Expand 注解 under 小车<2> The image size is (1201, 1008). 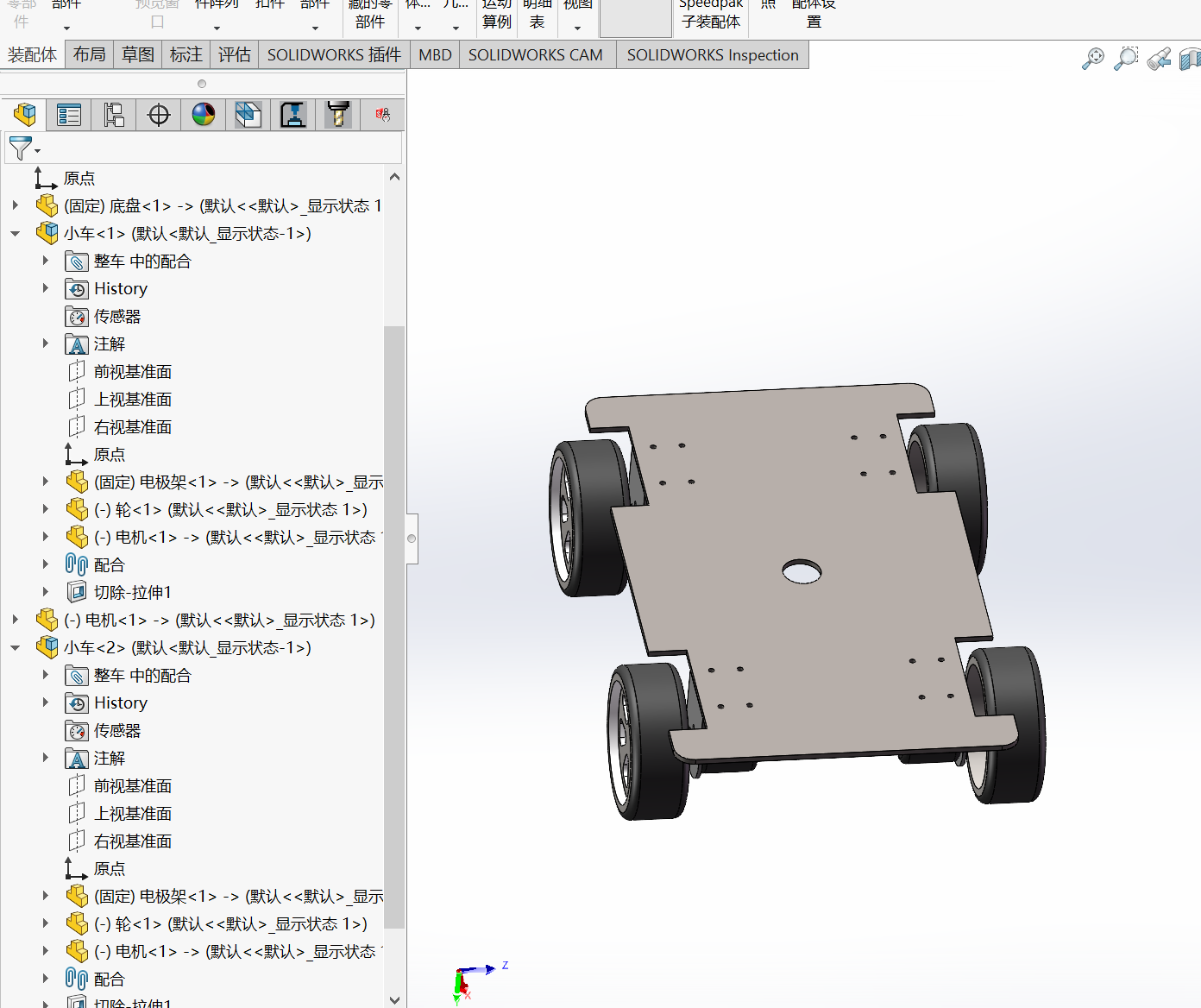[x=46, y=758]
